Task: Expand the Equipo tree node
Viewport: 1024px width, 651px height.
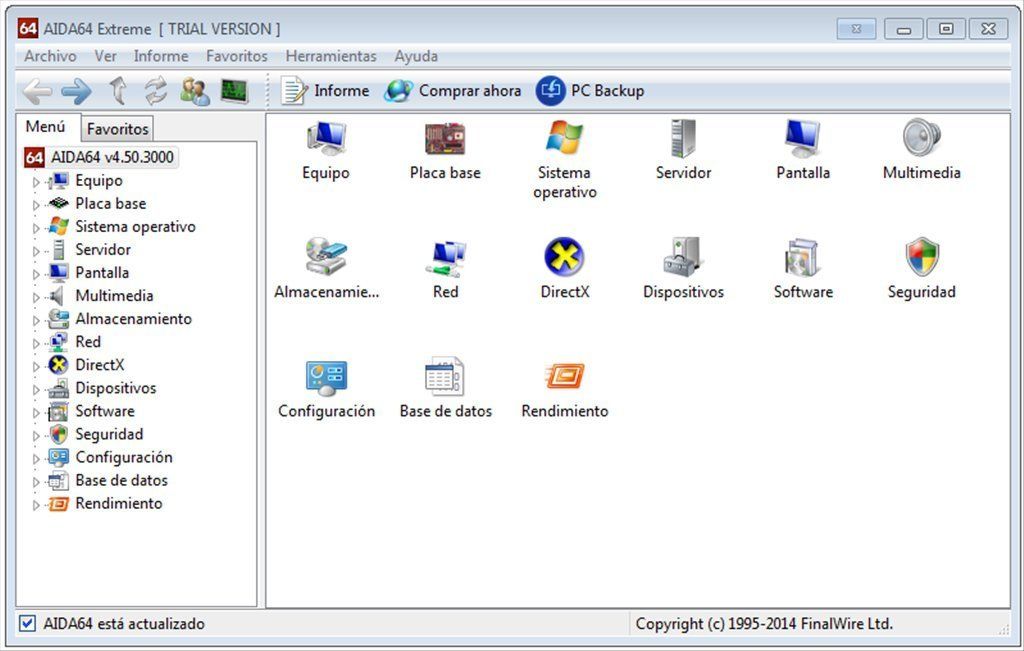Action: (37, 182)
